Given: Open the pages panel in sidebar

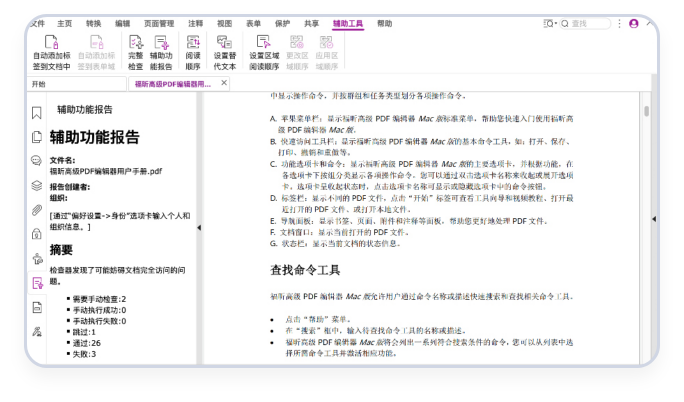Looking at the screenshot, I should click(37, 137).
